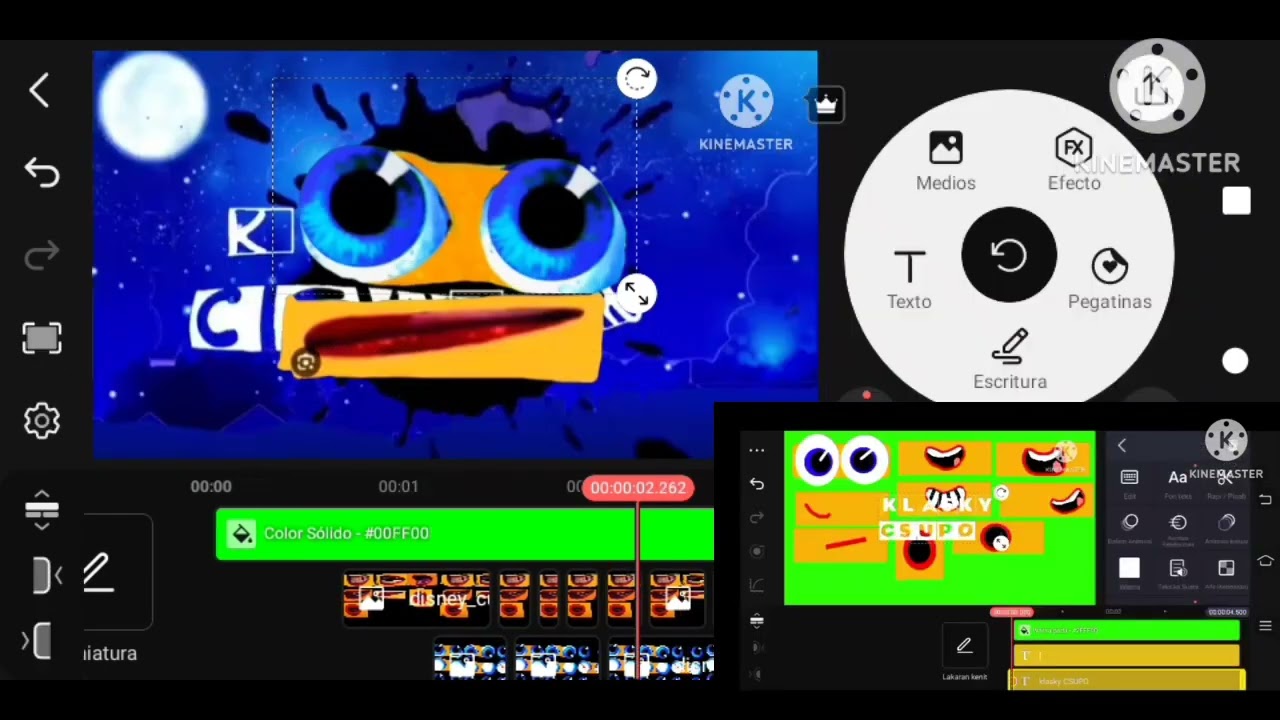Click the resize handle in inset preview
Image resolution: width=1280 pixels, height=720 pixels.
point(1001,543)
